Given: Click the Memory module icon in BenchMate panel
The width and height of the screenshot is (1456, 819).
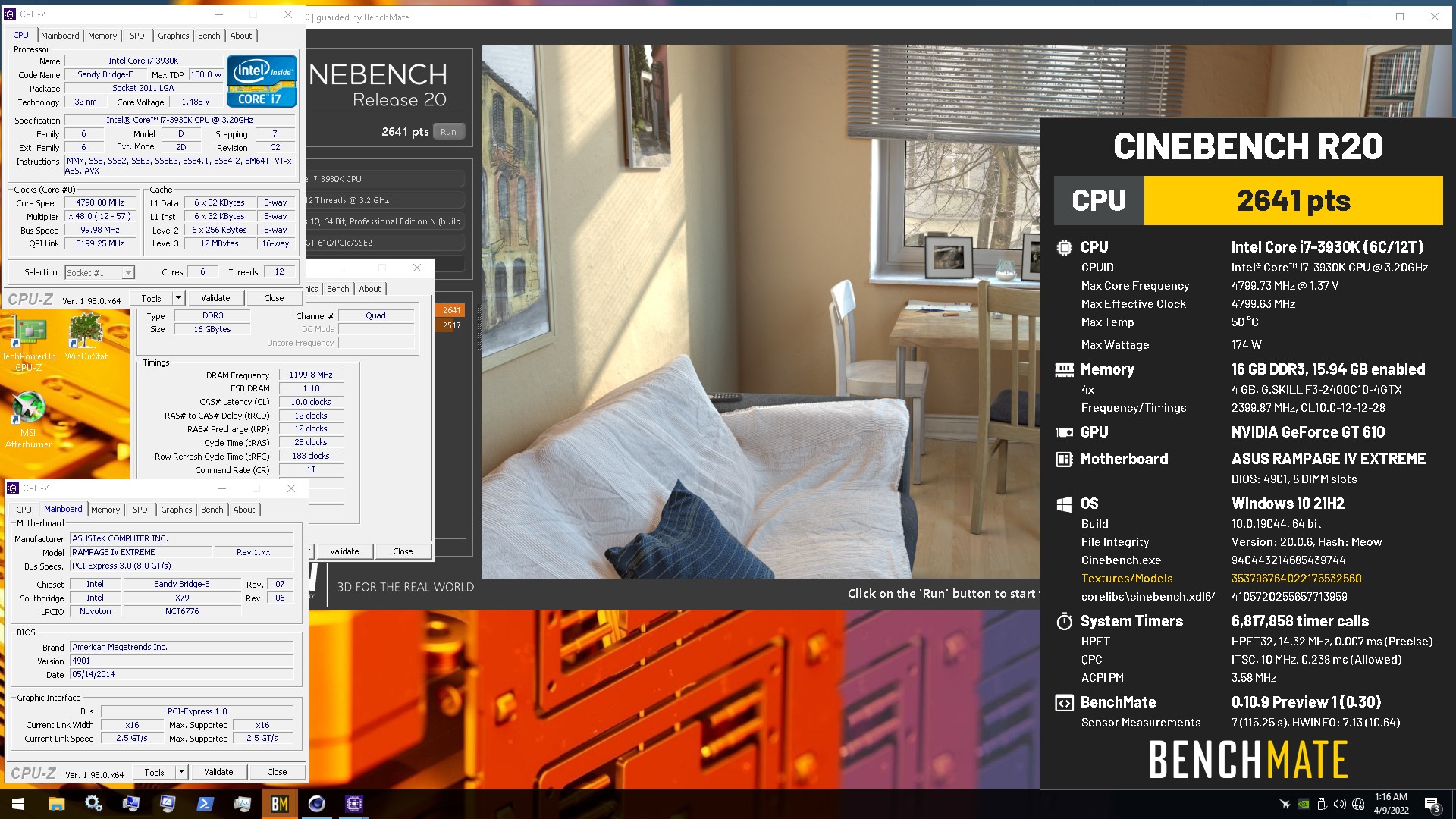Looking at the screenshot, I should click(1064, 369).
